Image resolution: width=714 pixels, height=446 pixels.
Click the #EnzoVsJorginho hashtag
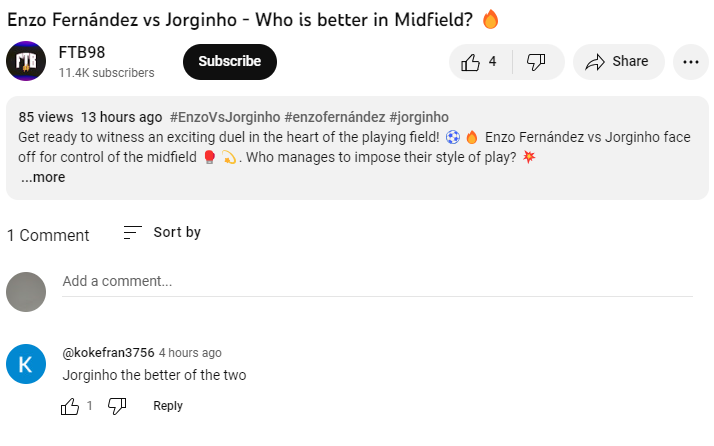225,117
